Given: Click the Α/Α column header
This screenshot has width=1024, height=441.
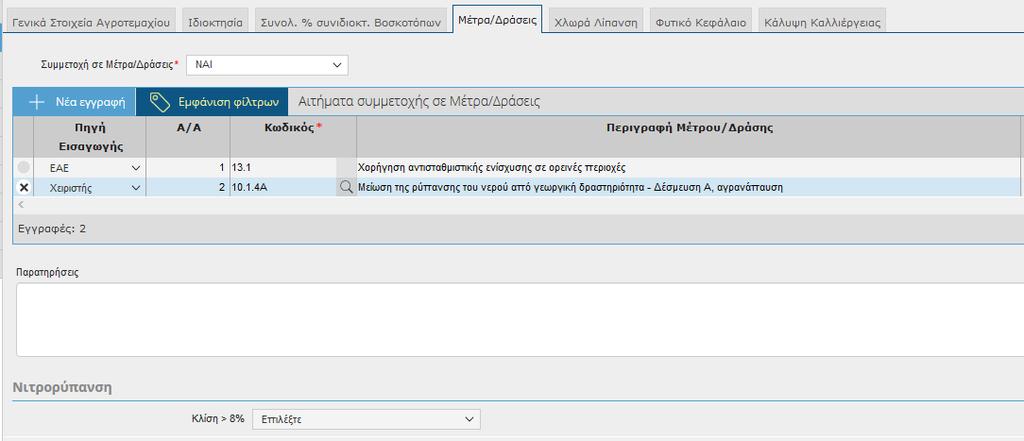Looking at the screenshot, I should (x=188, y=137).
